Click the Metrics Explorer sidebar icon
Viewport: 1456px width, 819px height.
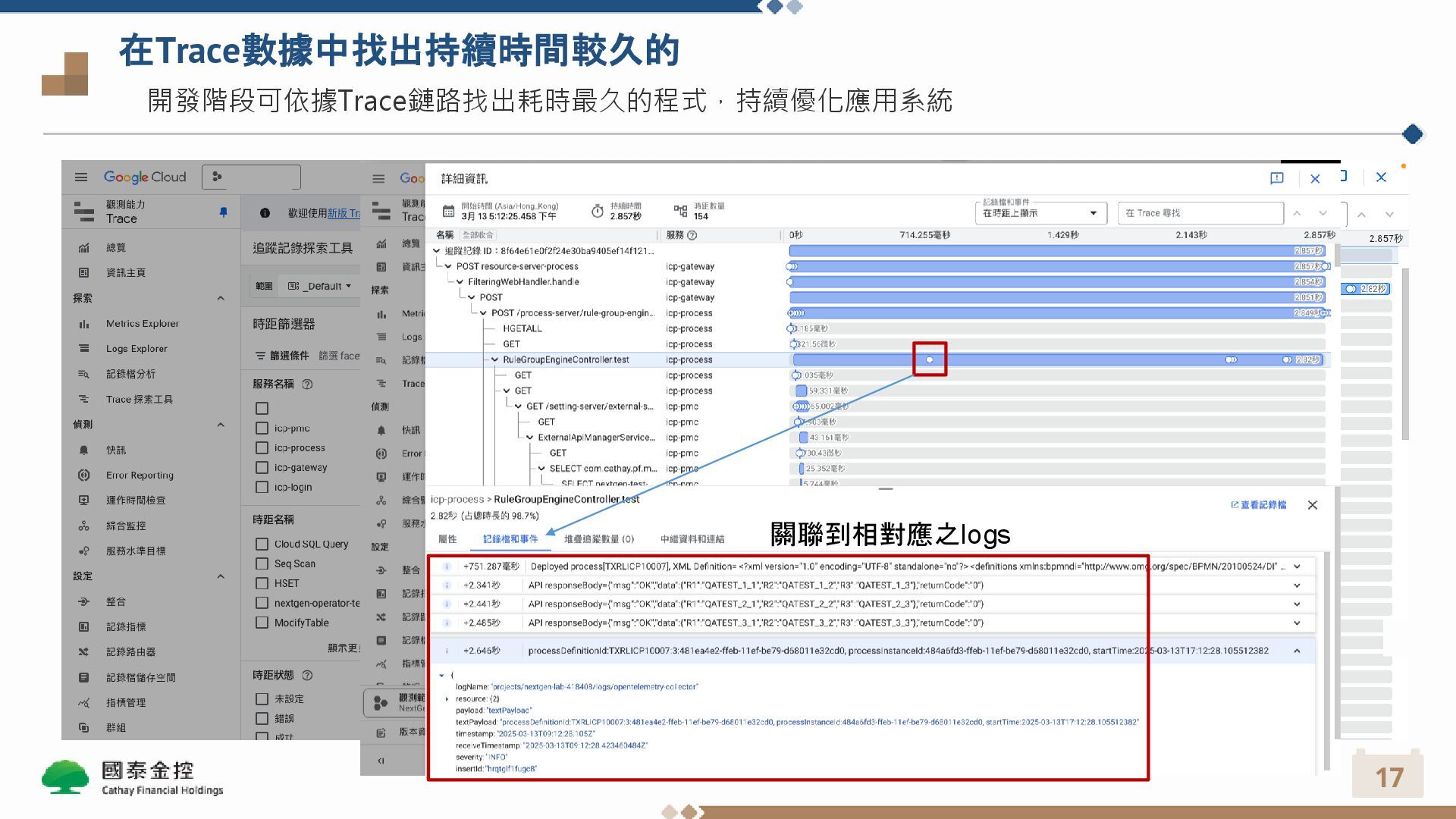pyautogui.click(x=84, y=324)
